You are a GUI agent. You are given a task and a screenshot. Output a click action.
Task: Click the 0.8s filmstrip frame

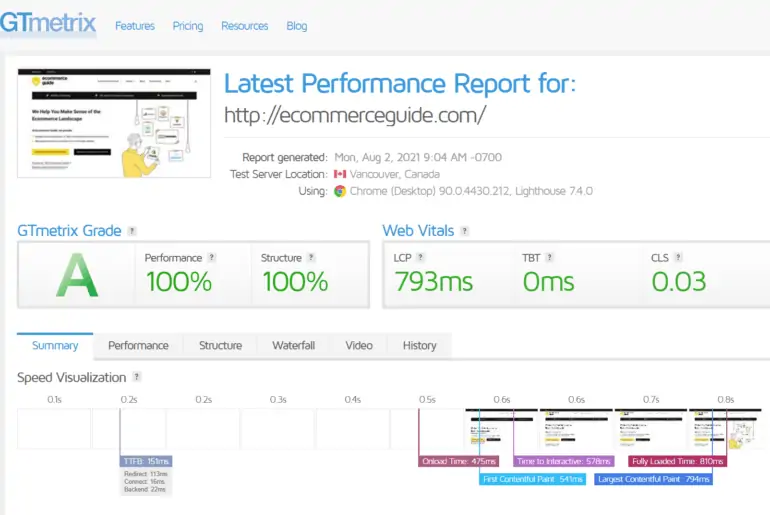click(x=725, y=429)
